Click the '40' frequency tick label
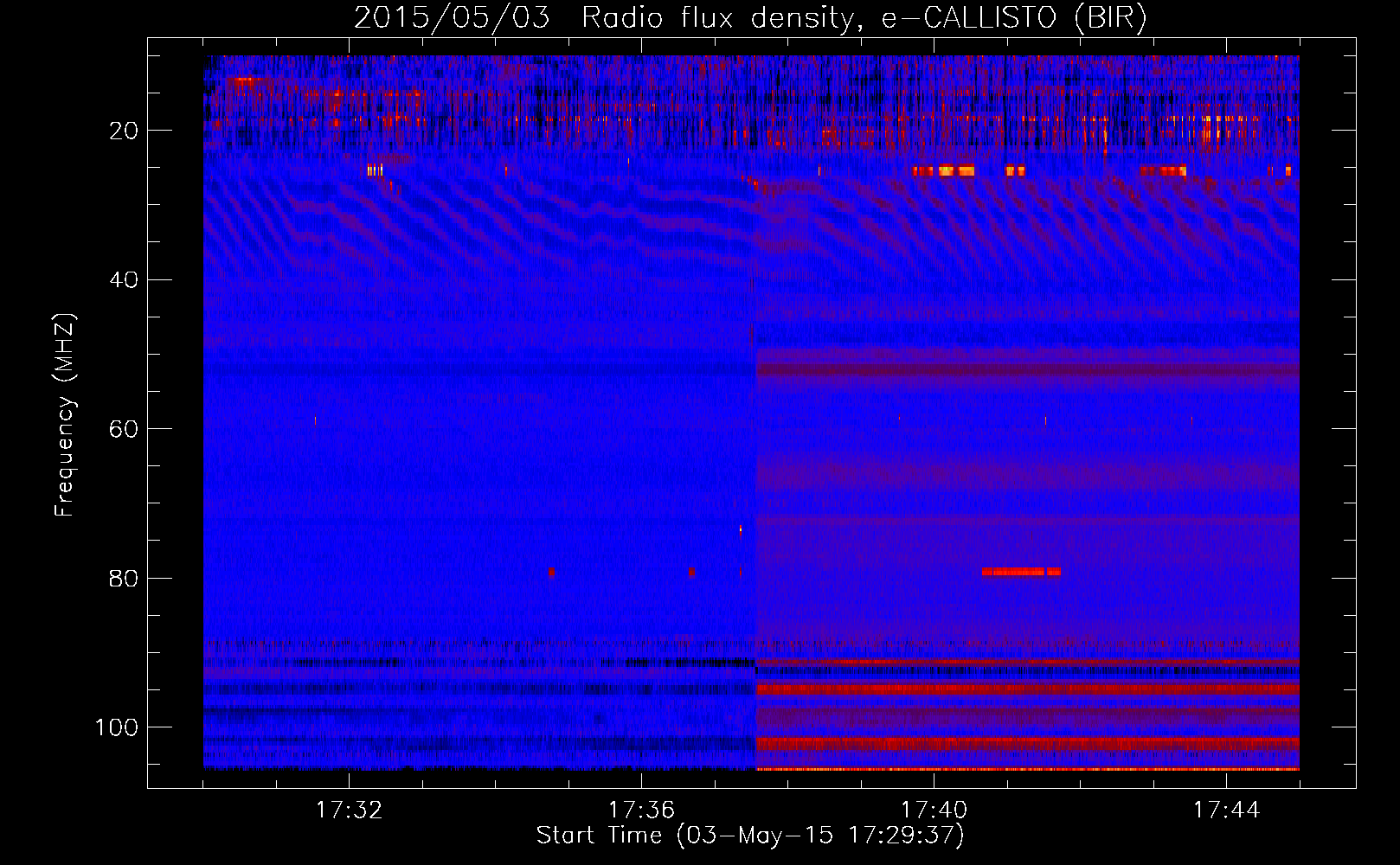The height and width of the screenshot is (865, 1400). pyautogui.click(x=124, y=280)
